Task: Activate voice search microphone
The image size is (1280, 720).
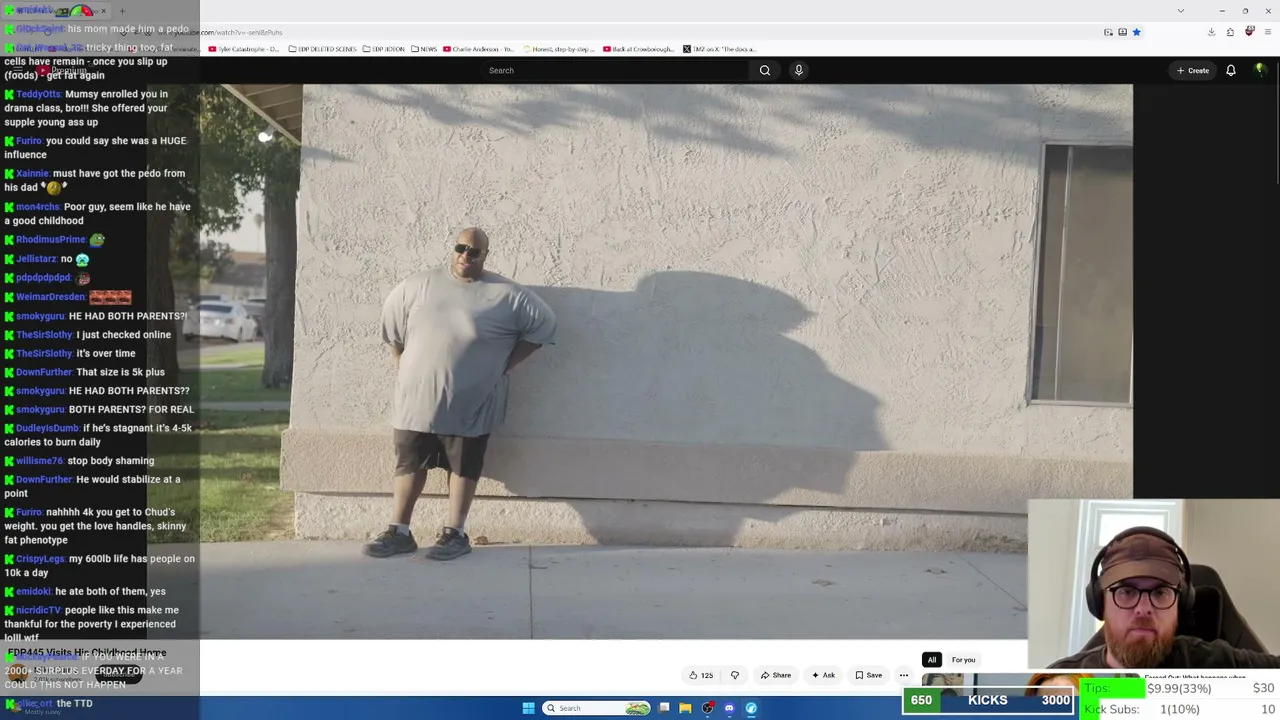Action: [x=798, y=70]
